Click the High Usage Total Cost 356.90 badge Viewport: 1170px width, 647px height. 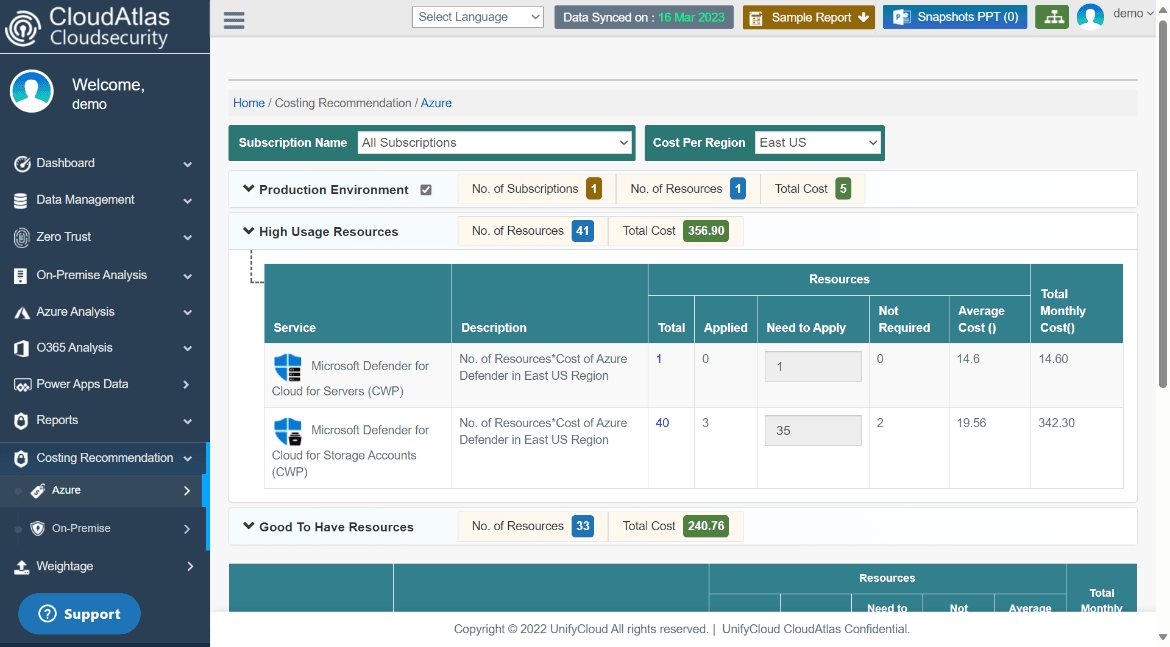pos(706,231)
